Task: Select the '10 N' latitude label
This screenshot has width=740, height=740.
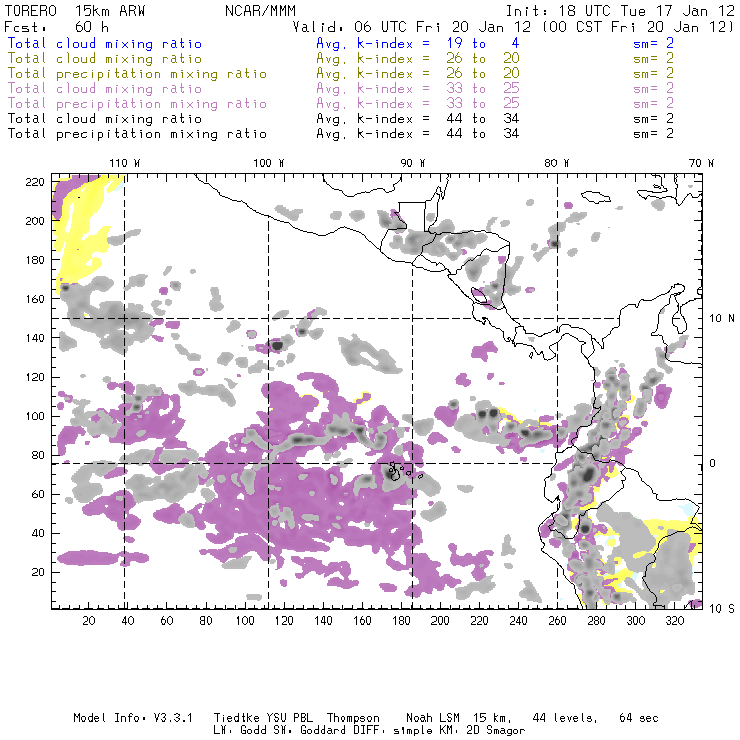Action: (x=722, y=319)
